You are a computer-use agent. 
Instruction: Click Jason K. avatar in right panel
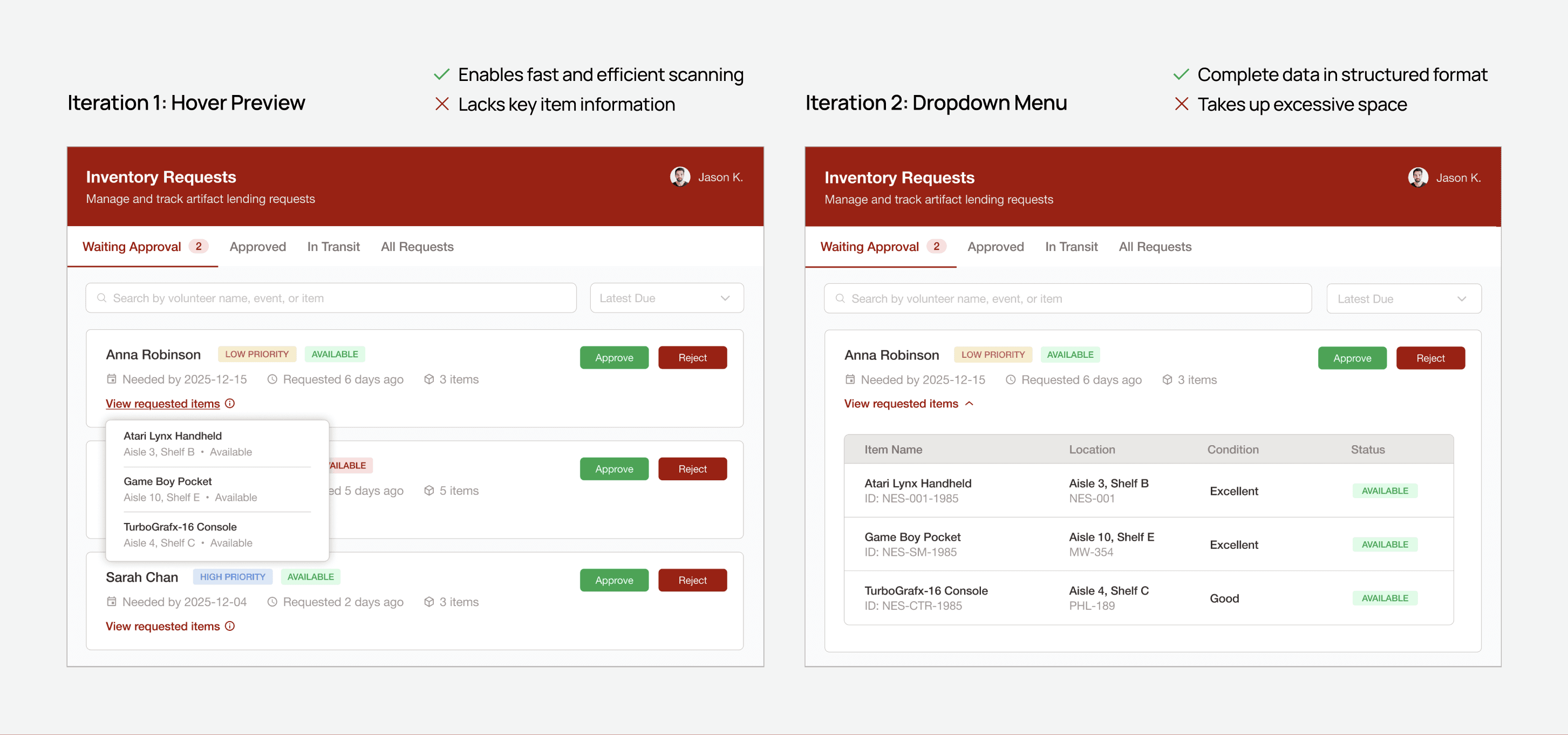click(x=1417, y=177)
